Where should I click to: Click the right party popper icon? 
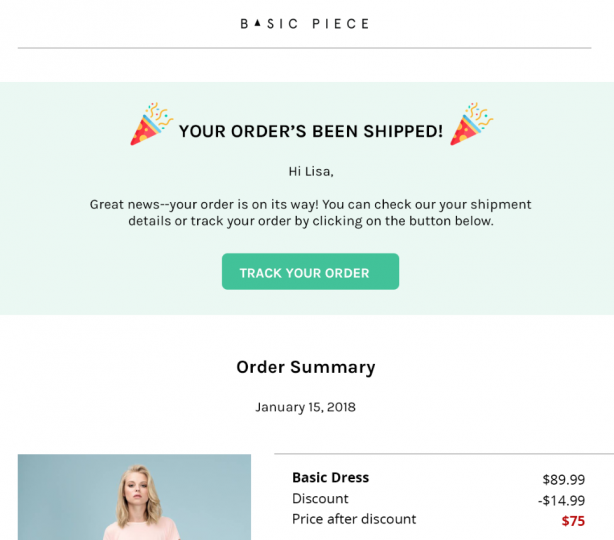470,124
